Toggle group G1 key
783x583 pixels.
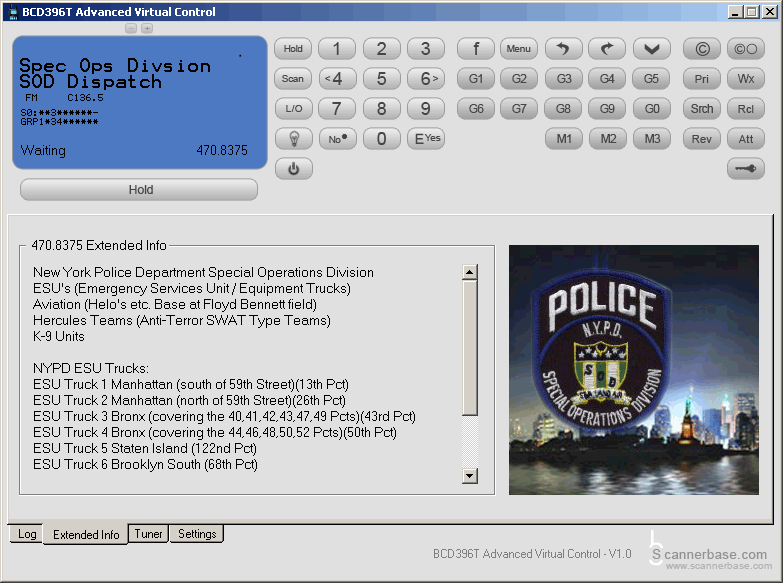tap(475, 78)
